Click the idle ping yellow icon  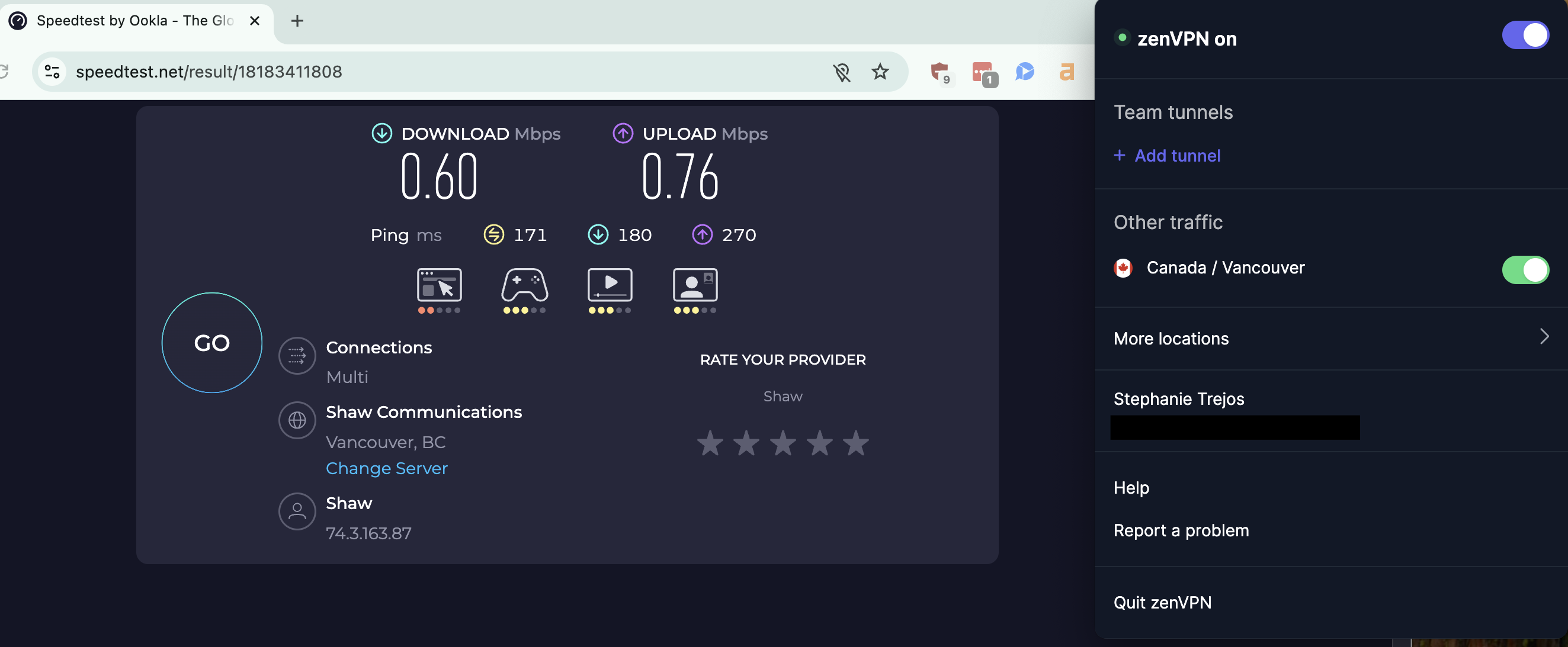pyautogui.click(x=493, y=235)
